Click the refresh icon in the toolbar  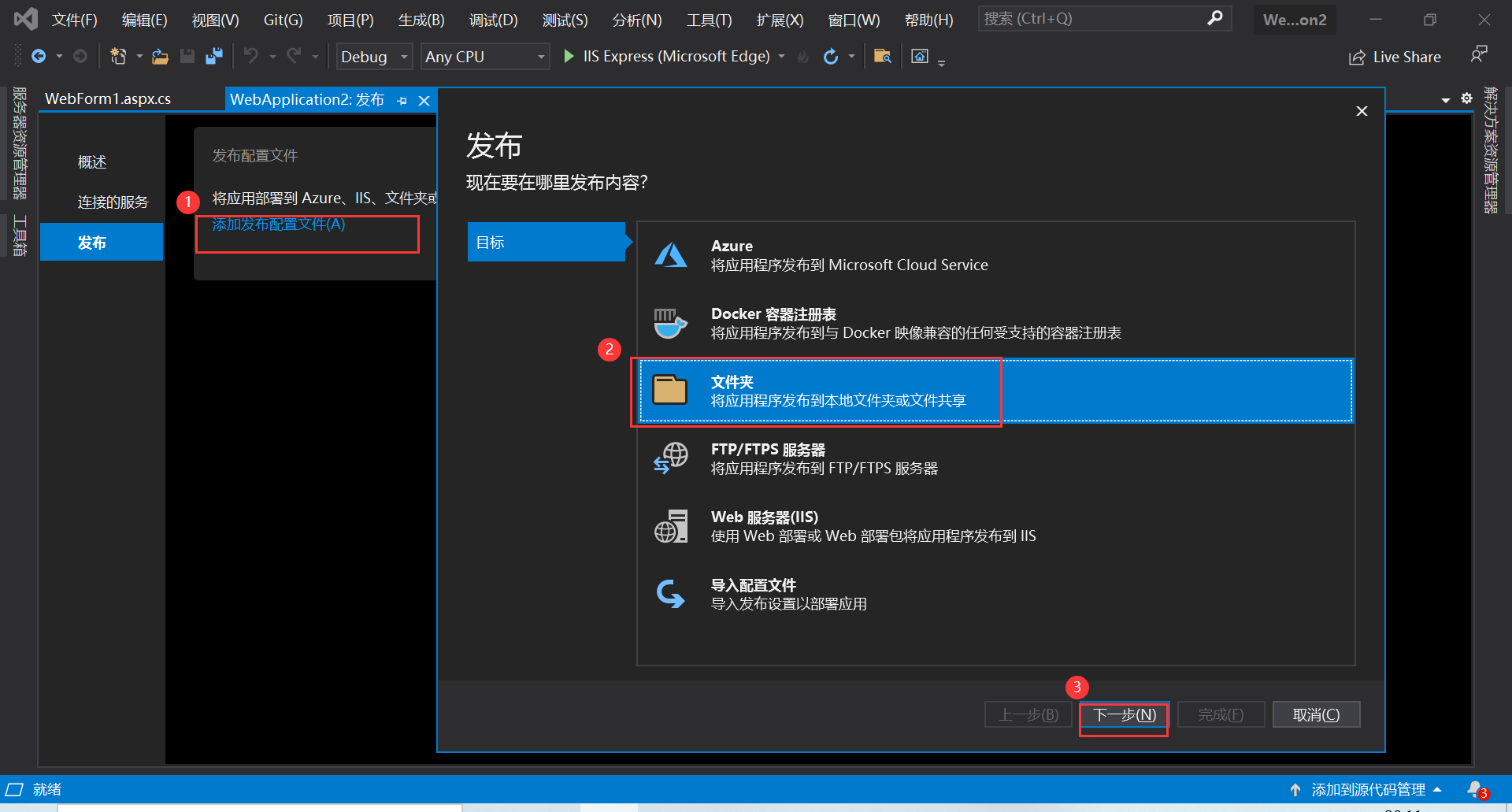832,56
